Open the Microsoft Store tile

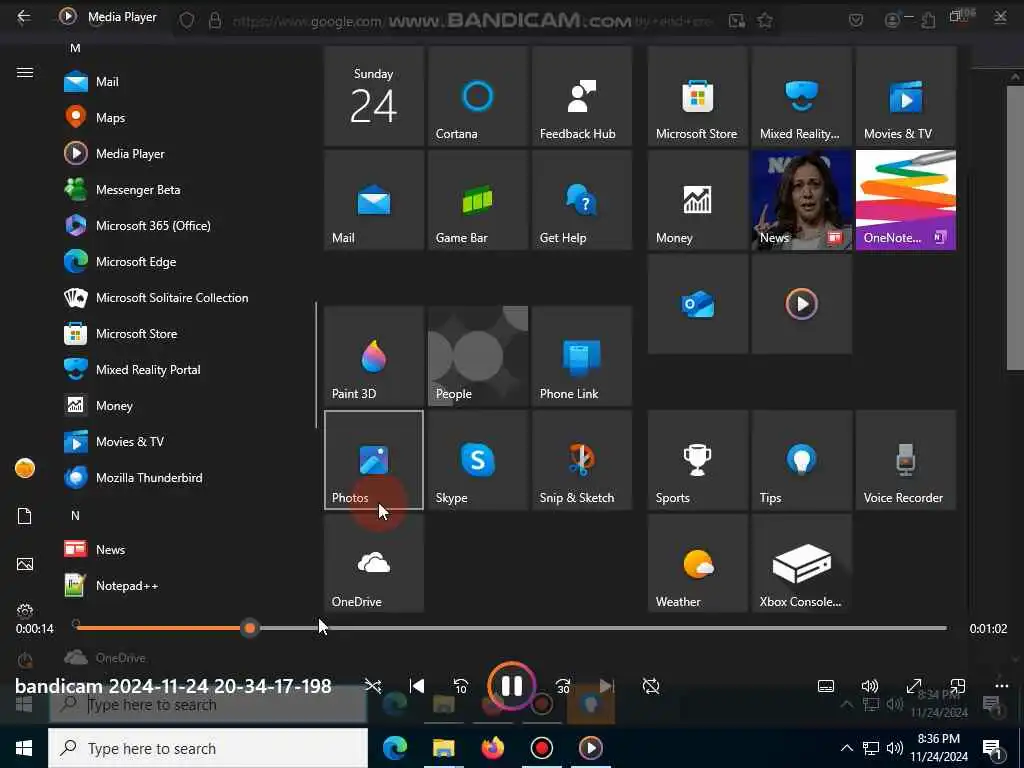tap(697, 96)
